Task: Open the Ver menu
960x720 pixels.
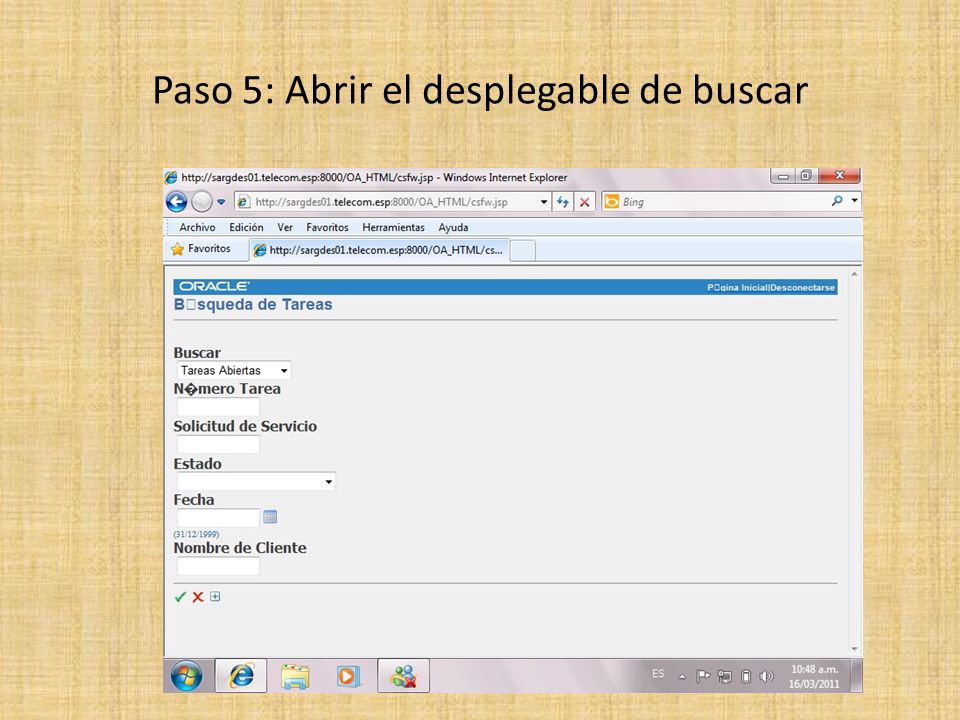Action: (285, 227)
